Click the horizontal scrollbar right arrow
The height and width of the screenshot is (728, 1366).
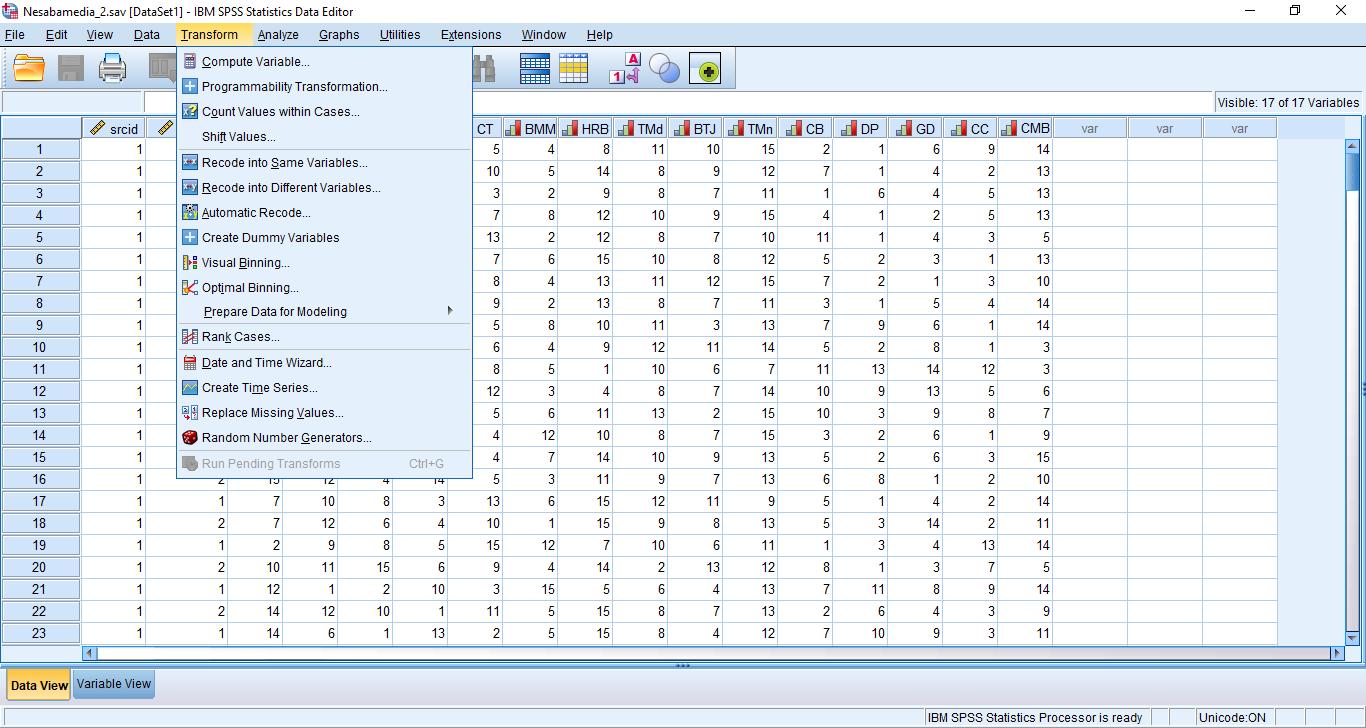pyautogui.click(x=1337, y=653)
